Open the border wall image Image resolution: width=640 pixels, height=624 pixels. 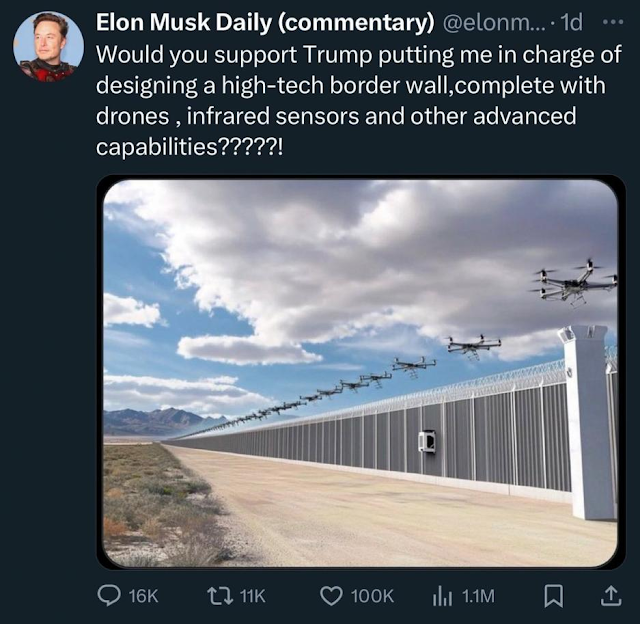[x=360, y=373]
